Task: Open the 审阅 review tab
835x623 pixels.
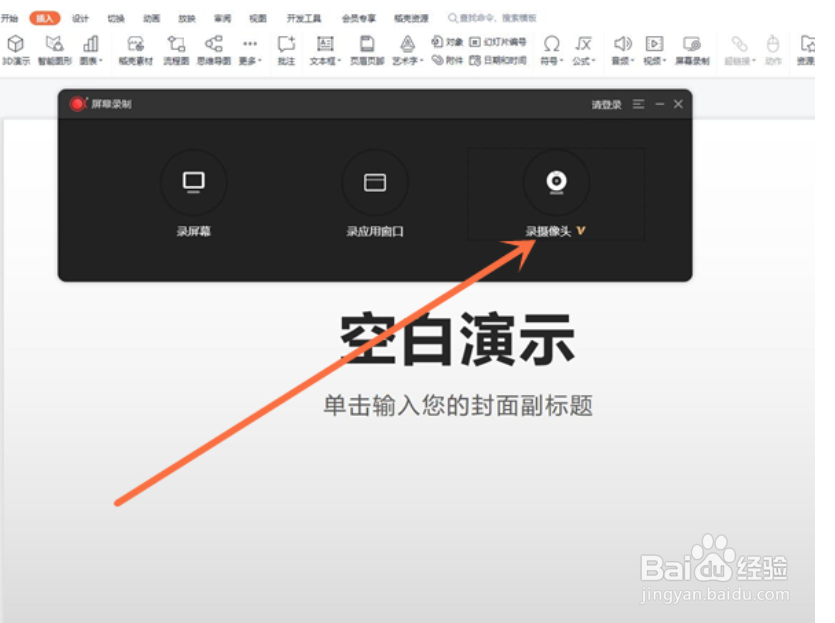Action: [223, 18]
